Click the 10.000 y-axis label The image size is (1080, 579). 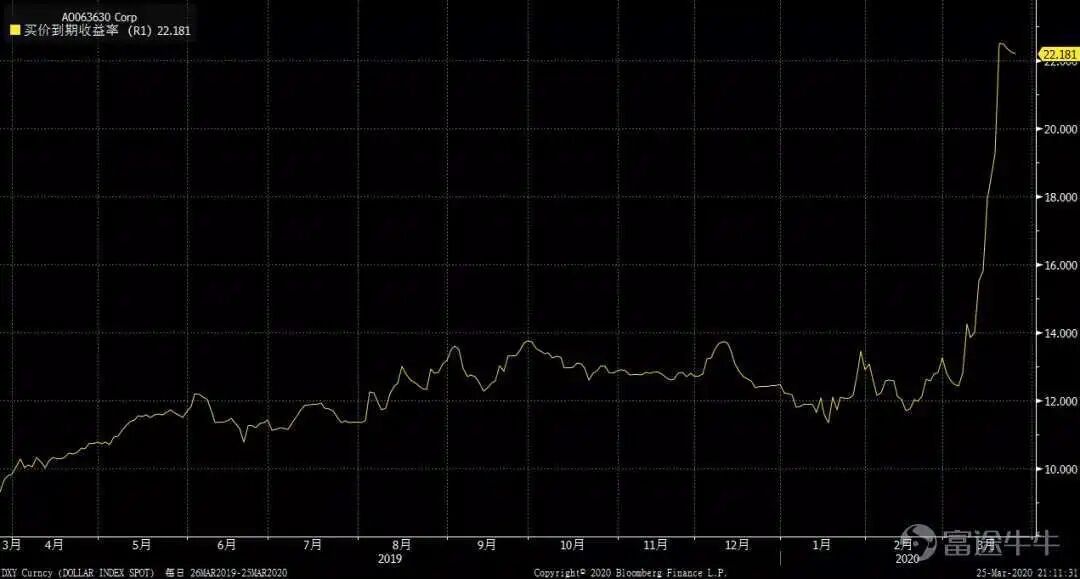pyautogui.click(x=1059, y=470)
